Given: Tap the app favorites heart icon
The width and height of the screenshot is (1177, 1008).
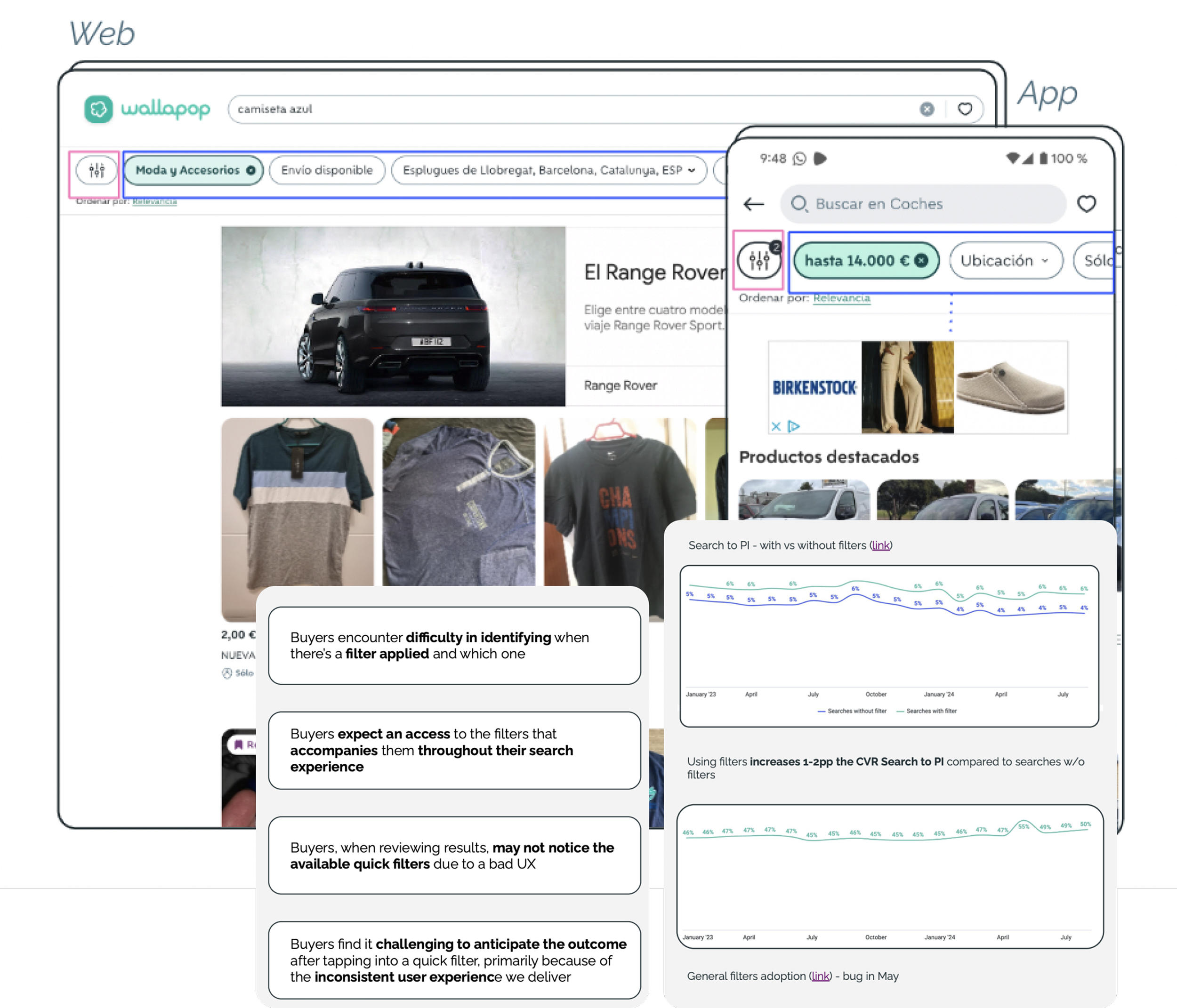Looking at the screenshot, I should tap(1086, 204).
